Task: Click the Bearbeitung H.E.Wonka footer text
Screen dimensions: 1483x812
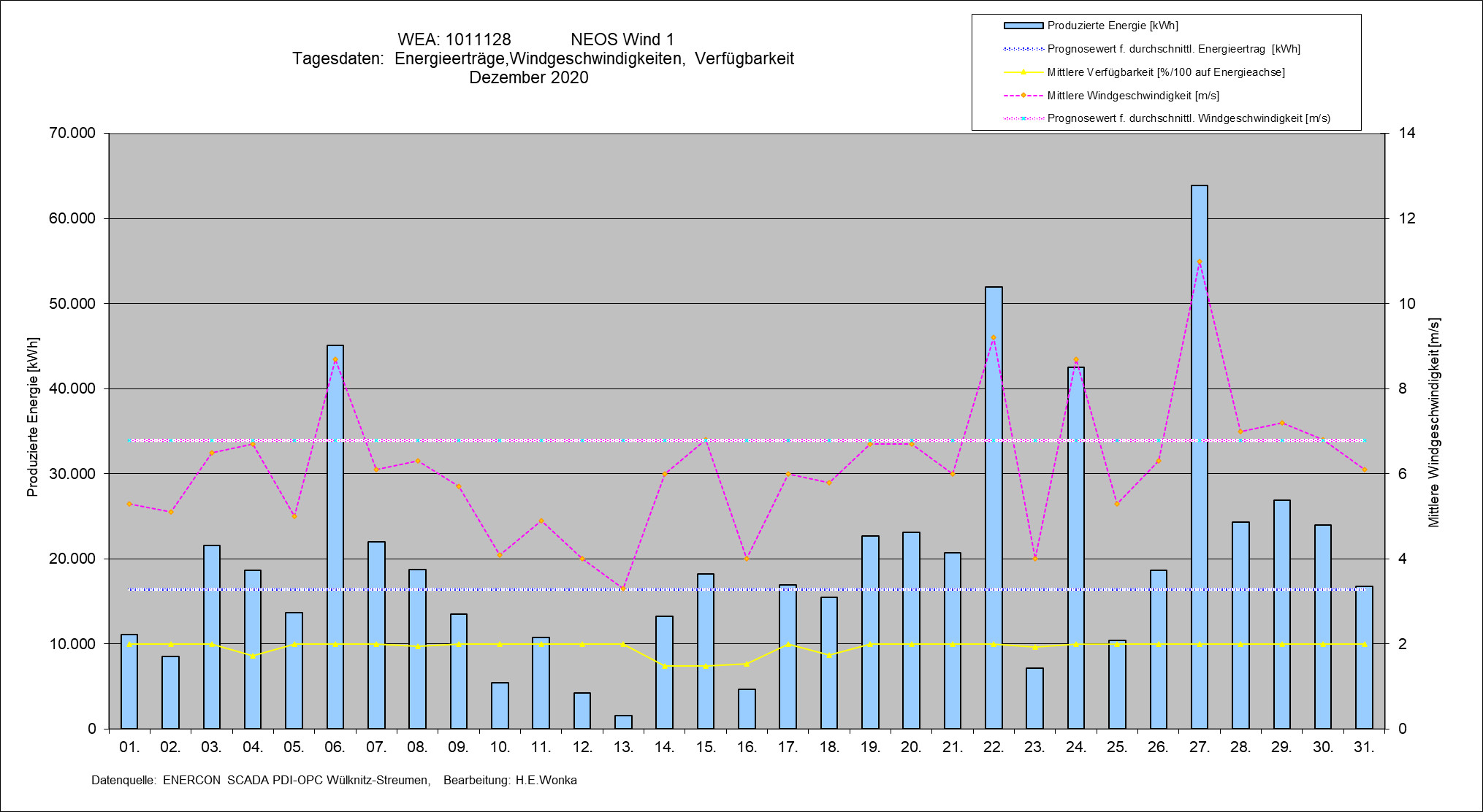Action: [510, 780]
